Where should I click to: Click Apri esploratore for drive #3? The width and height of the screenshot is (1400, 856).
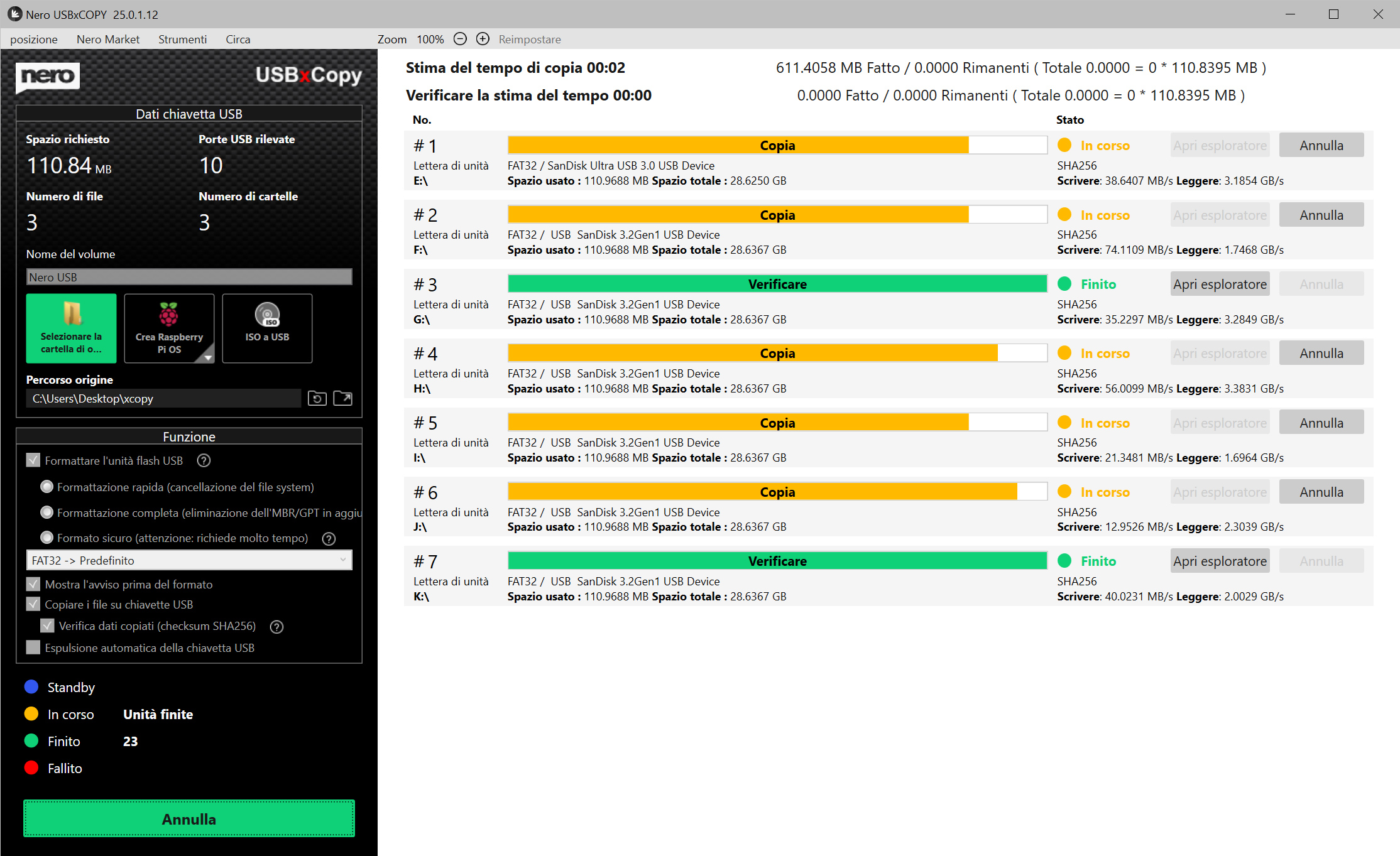[1219, 284]
